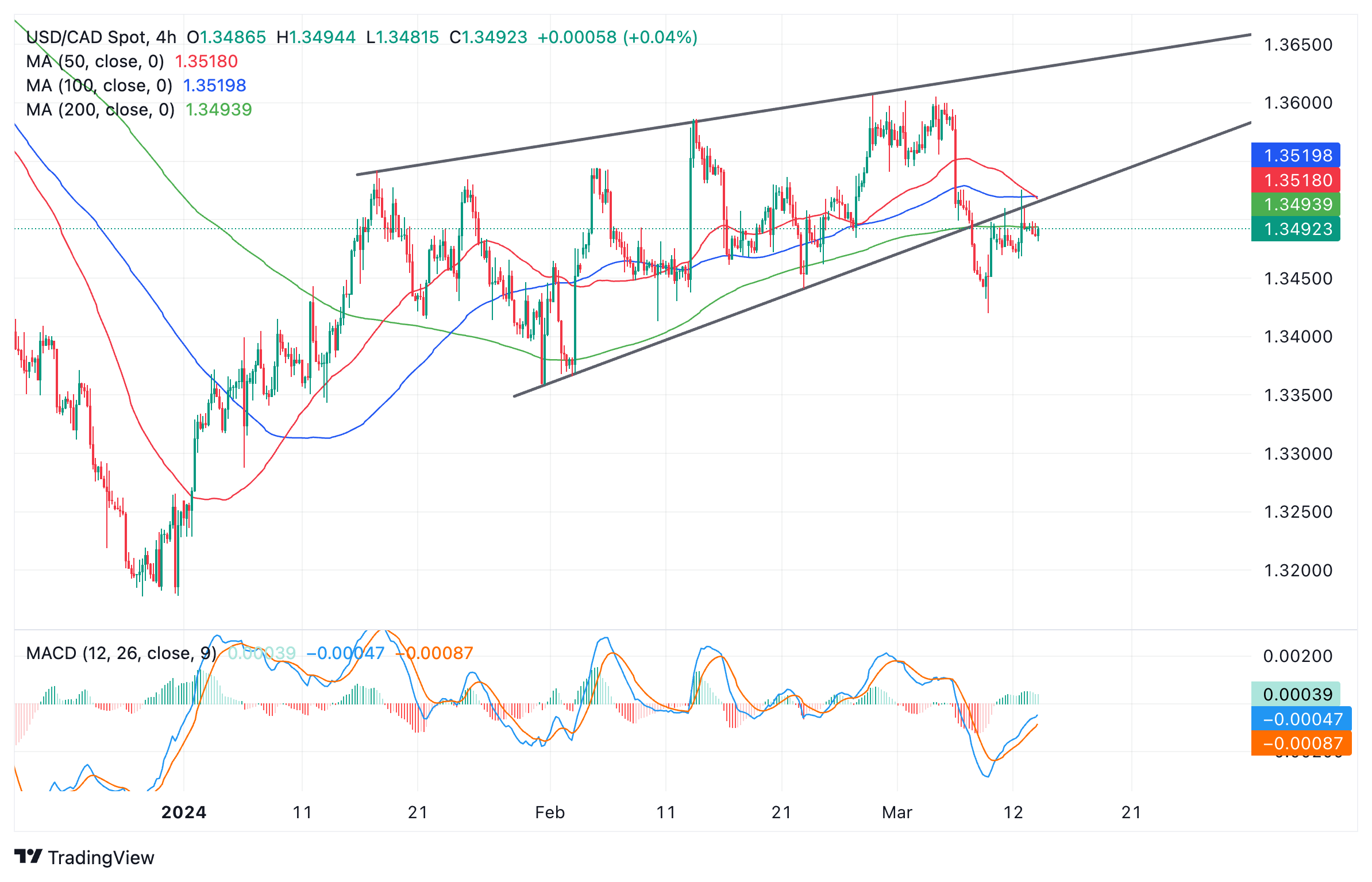Click the 1.36500 price axis label
The height and width of the screenshot is (882, 1372).
(x=1298, y=45)
